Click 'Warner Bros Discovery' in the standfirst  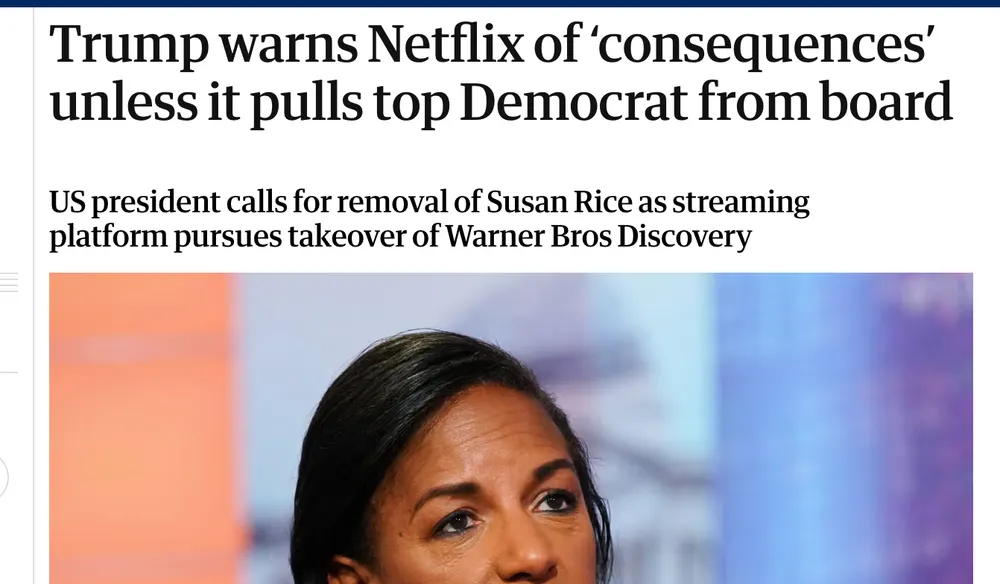[598, 236]
